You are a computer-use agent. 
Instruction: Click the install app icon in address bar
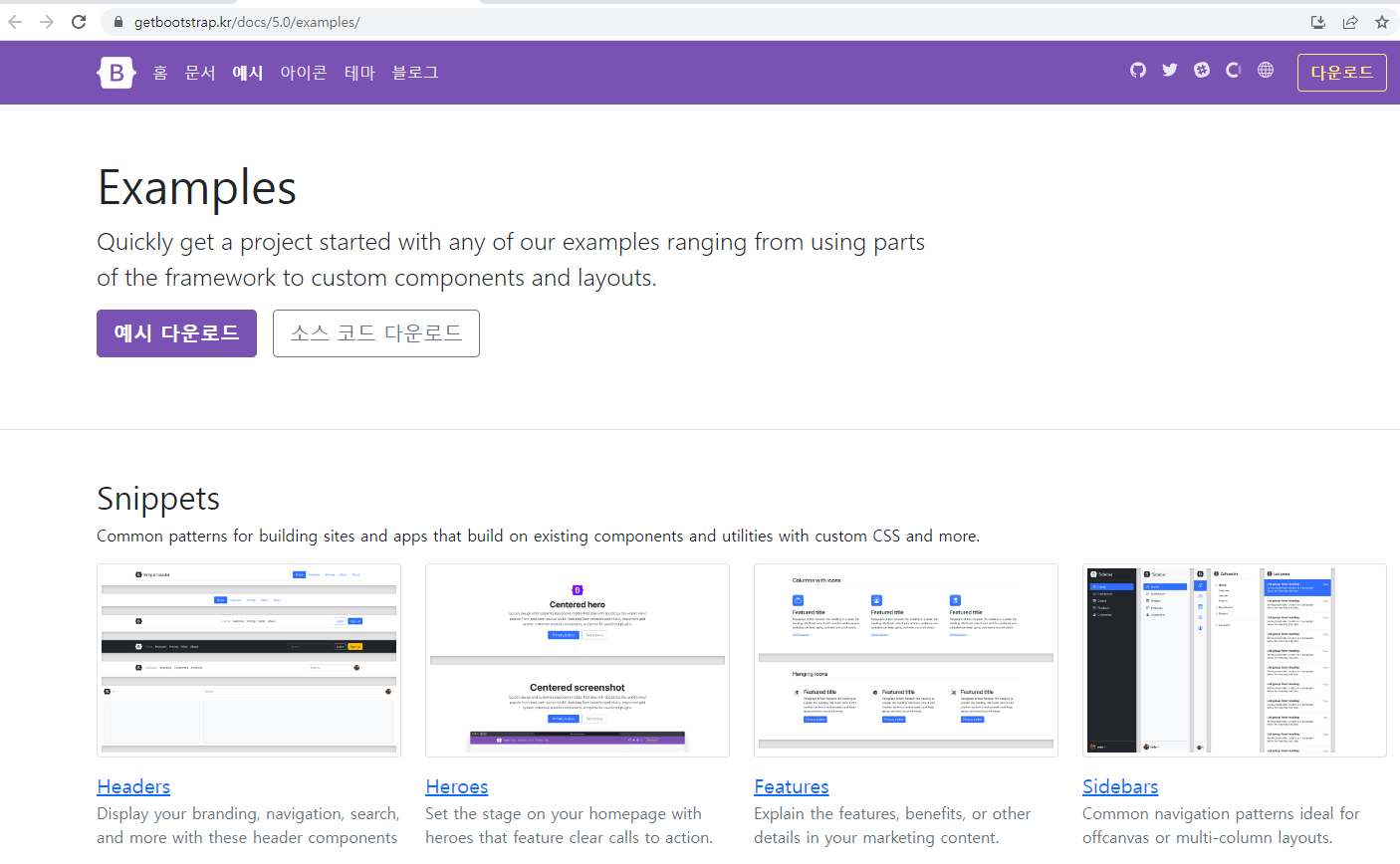(1318, 22)
